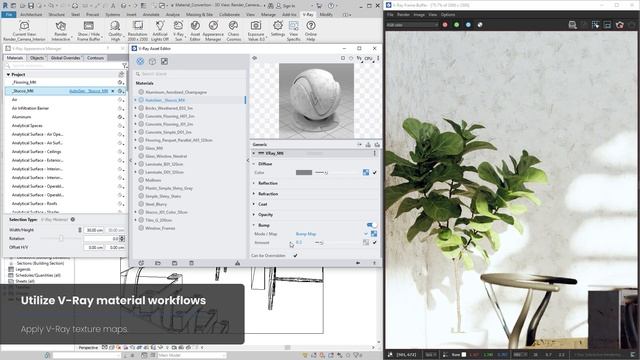The height and width of the screenshot is (360, 640).
Task: Select Aluminum_Anodized_Champagne material
Action: [176, 92]
